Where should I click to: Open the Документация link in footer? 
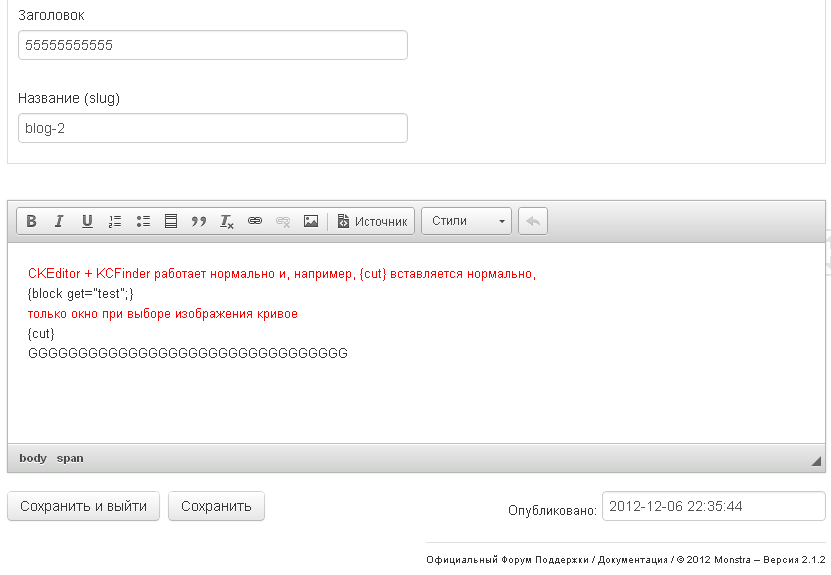(x=632, y=560)
